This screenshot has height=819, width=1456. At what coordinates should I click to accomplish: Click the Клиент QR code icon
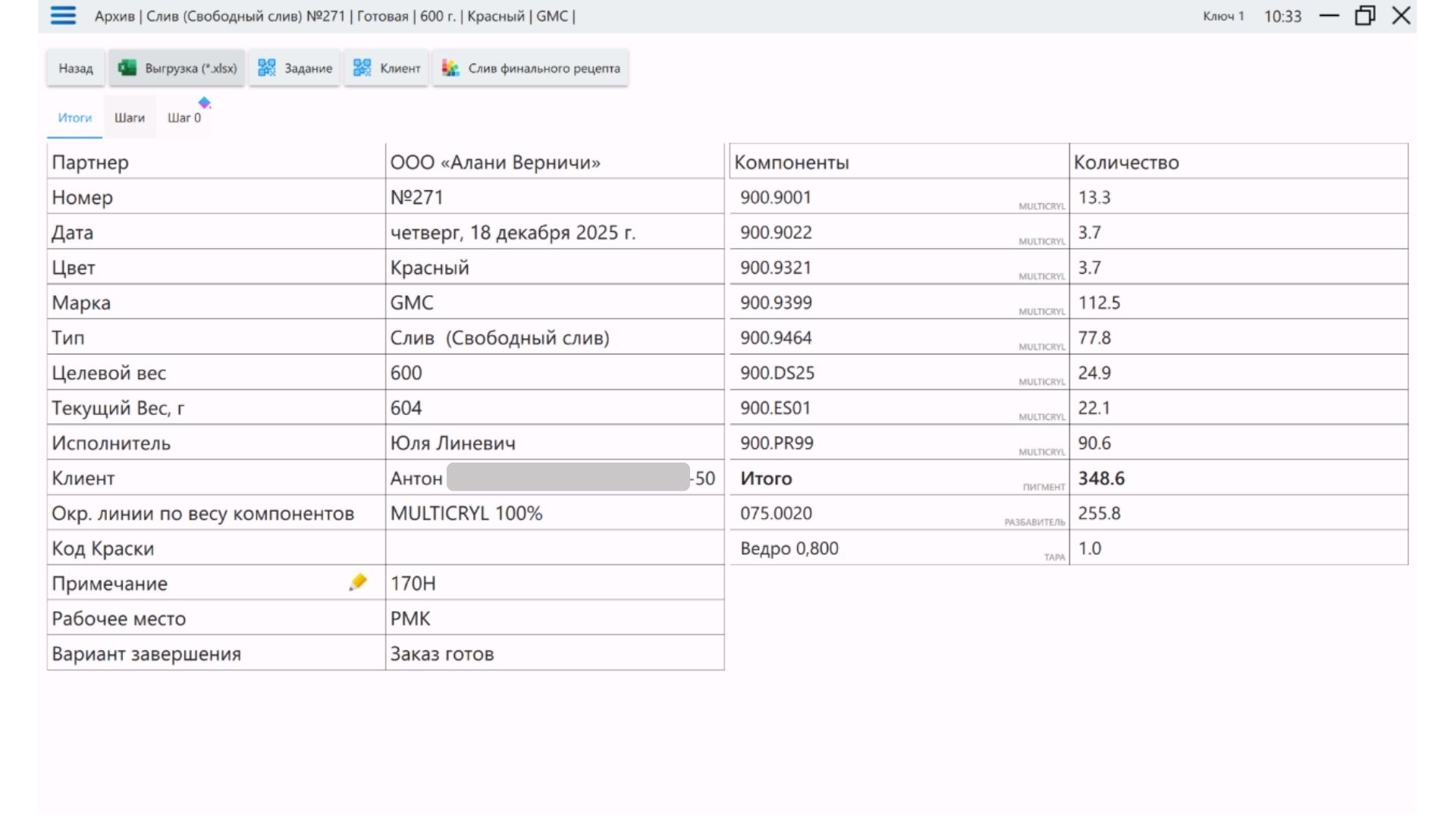pos(362,68)
